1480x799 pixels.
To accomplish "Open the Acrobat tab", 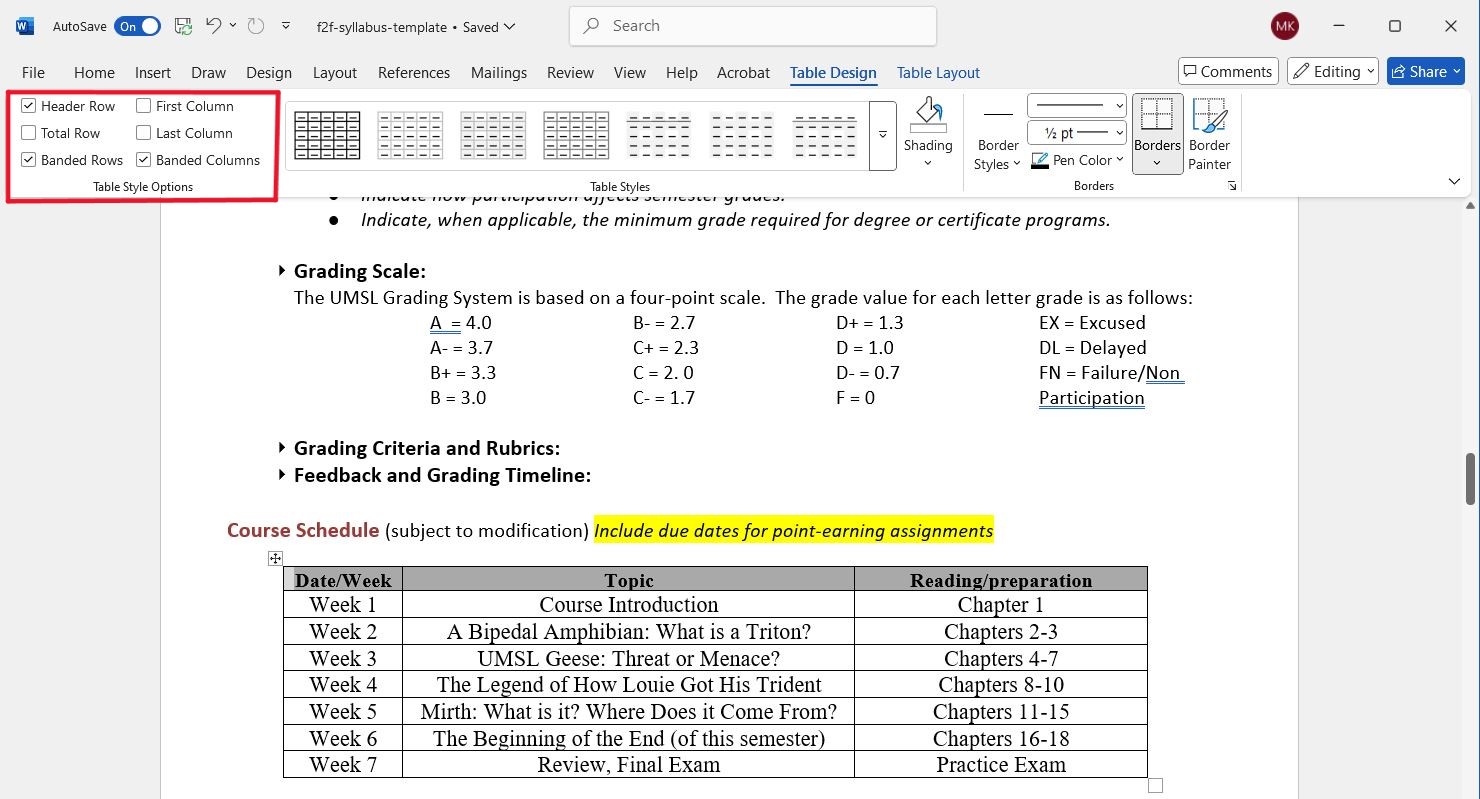I will coord(743,72).
